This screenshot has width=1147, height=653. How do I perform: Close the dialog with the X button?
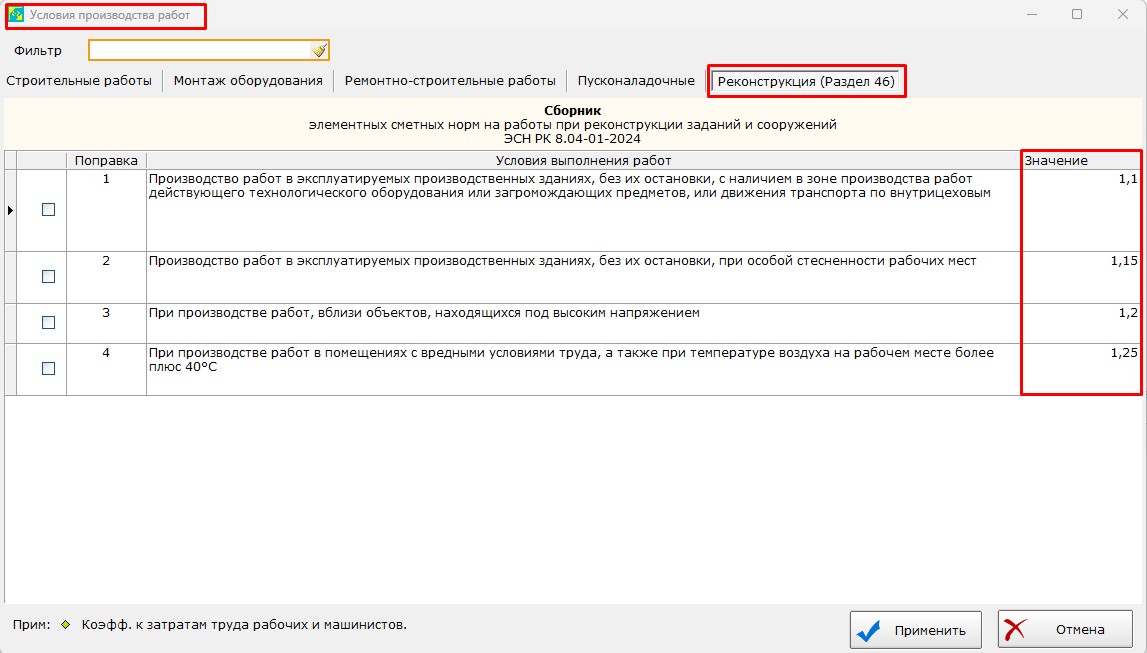(x=1123, y=15)
